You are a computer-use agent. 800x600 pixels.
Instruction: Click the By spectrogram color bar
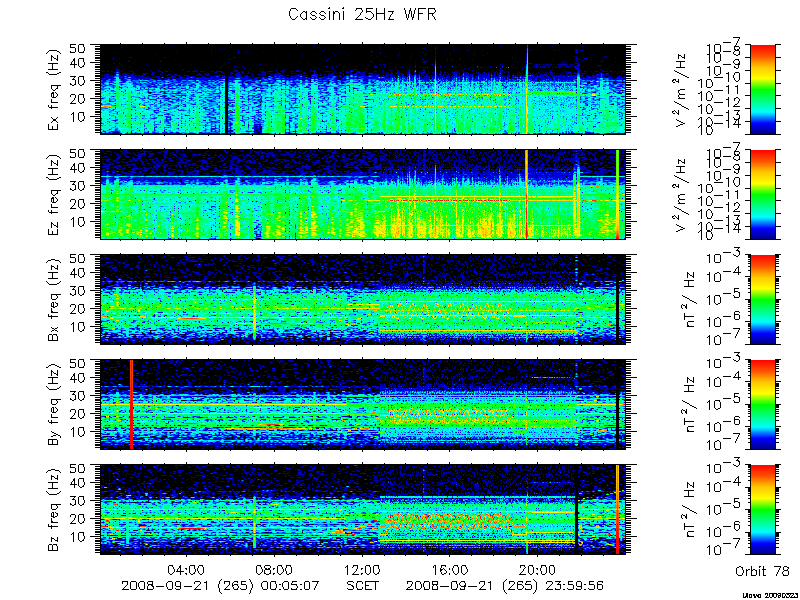pos(762,405)
